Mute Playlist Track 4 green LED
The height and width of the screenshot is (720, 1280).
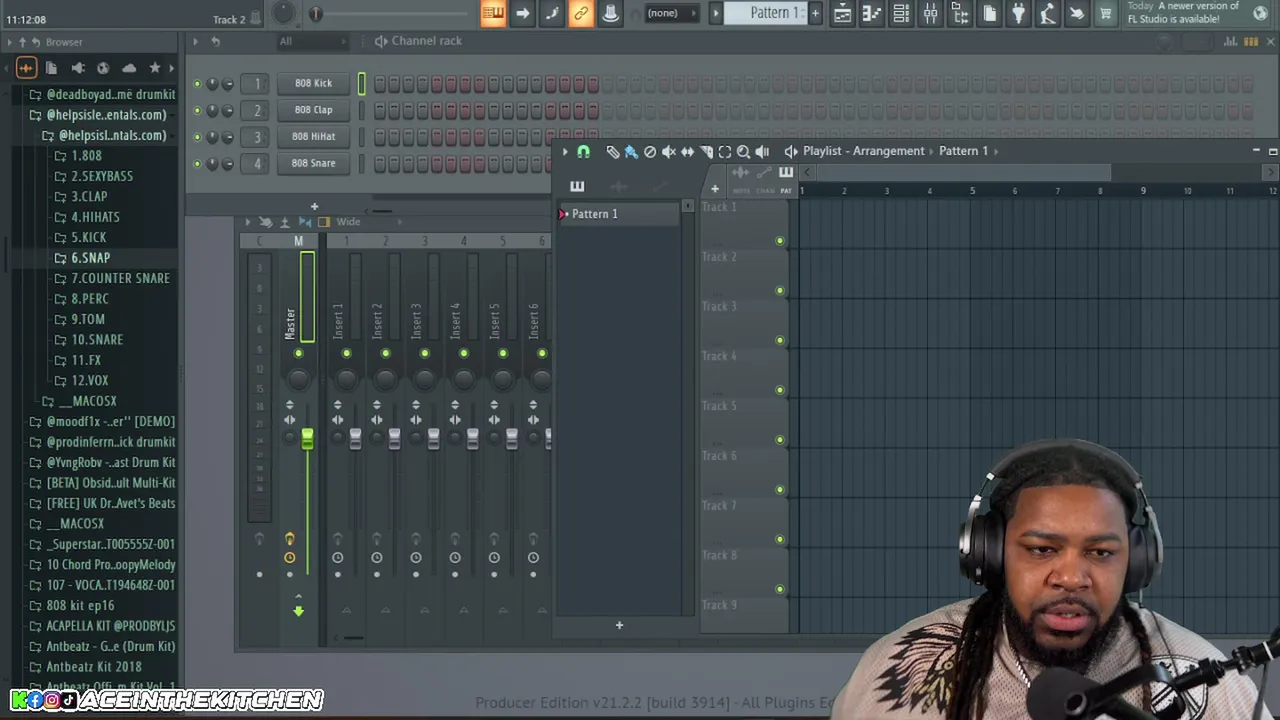pos(780,390)
